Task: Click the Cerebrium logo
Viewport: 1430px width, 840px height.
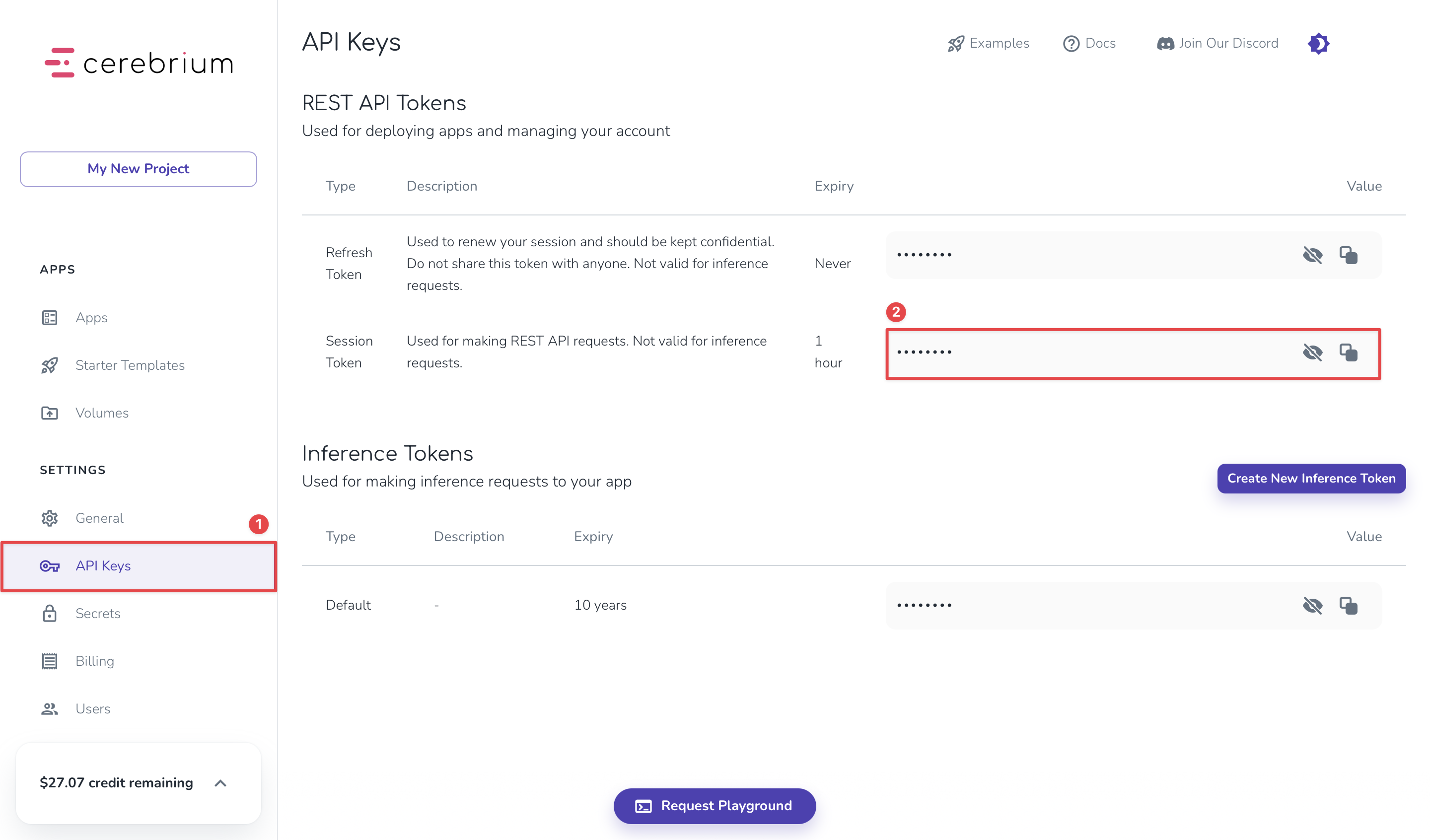Action: [x=139, y=63]
